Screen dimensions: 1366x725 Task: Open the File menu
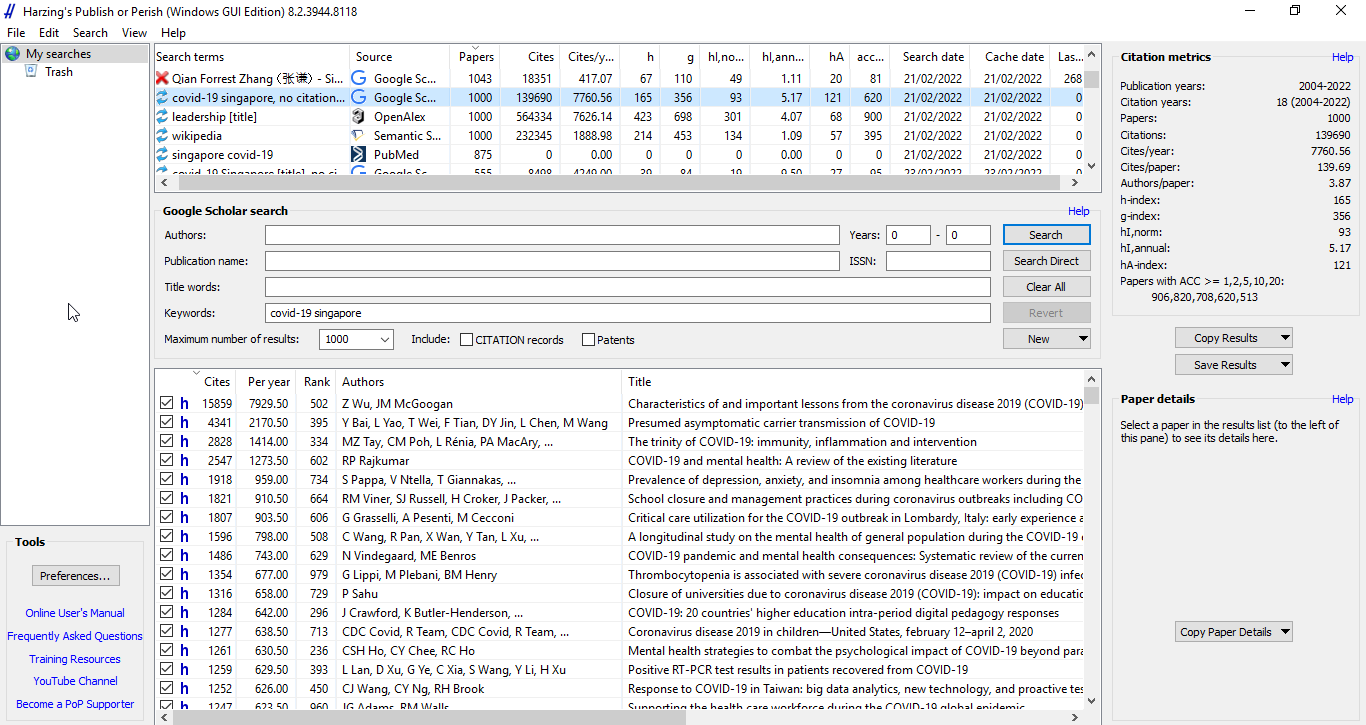[x=16, y=33]
